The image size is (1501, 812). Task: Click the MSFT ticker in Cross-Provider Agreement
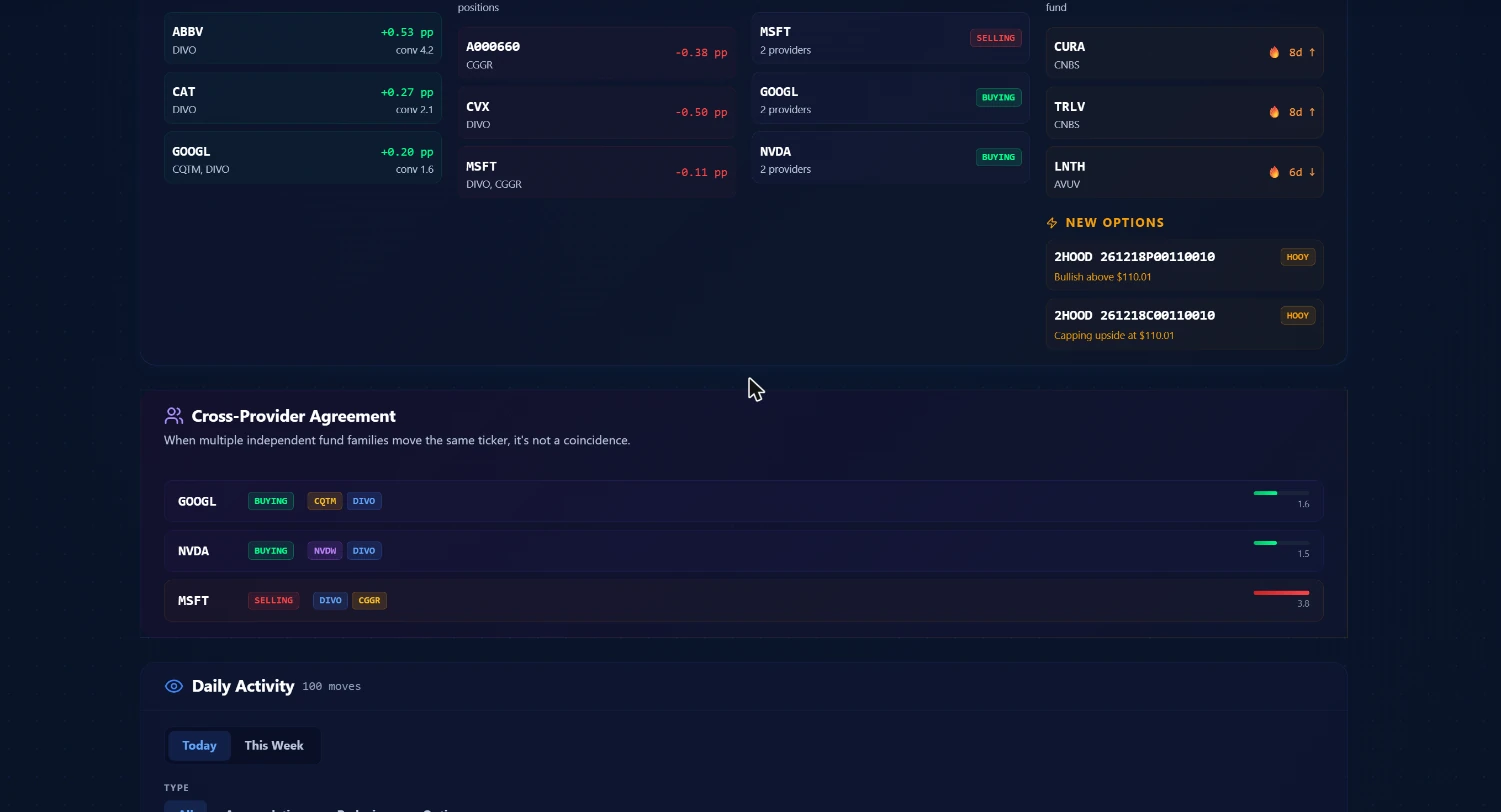tap(194, 601)
